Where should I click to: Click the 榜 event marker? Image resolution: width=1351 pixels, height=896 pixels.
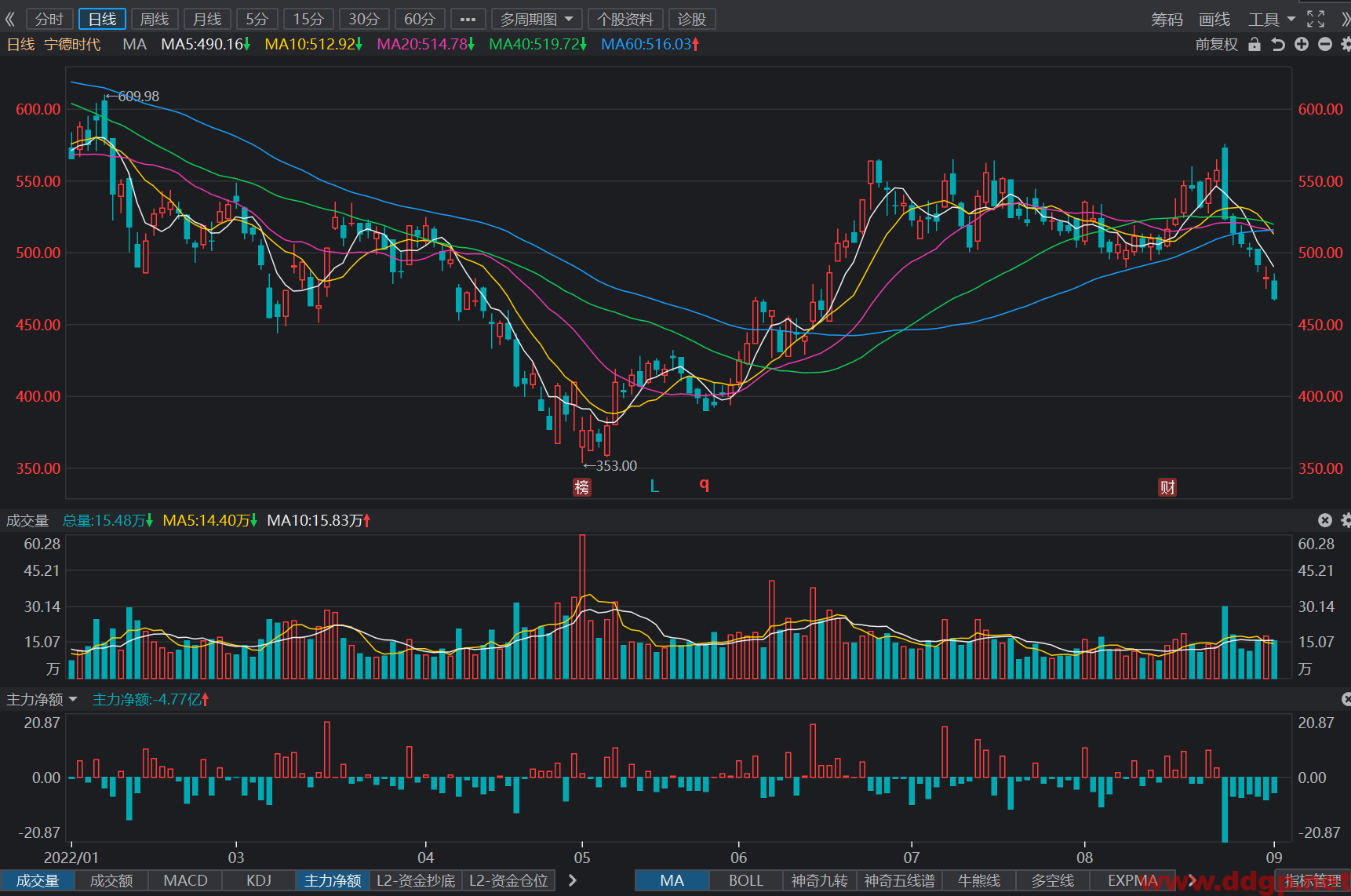pyautogui.click(x=582, y=487)
